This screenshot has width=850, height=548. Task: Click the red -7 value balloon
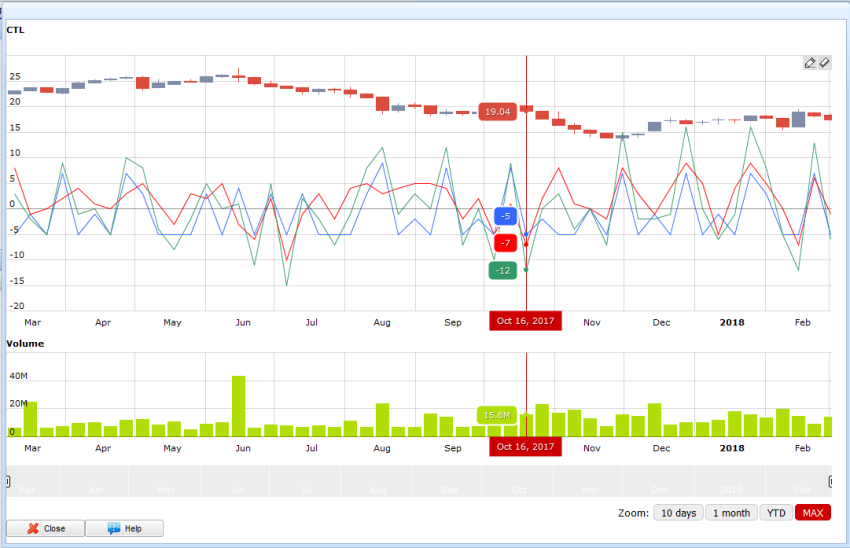pyautogui.click(x=506, y=243)
